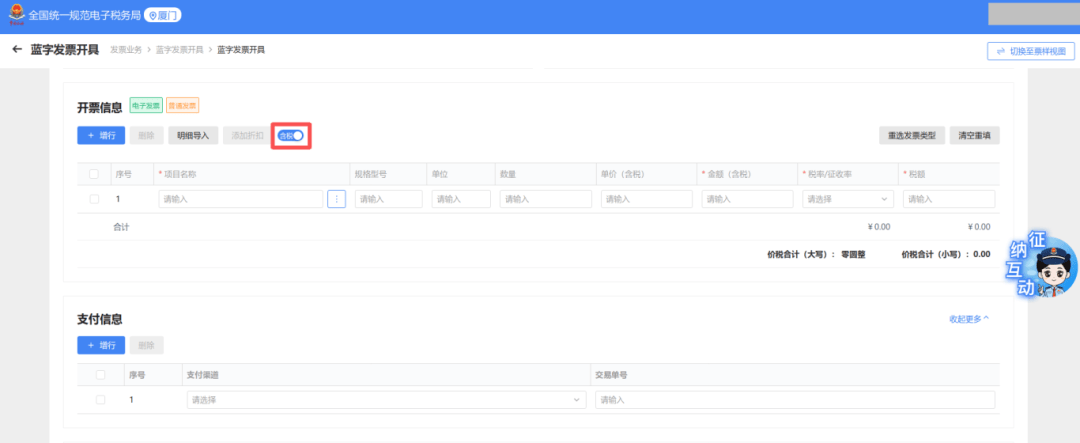Open the 厦门 location selector

coord(164,16)
